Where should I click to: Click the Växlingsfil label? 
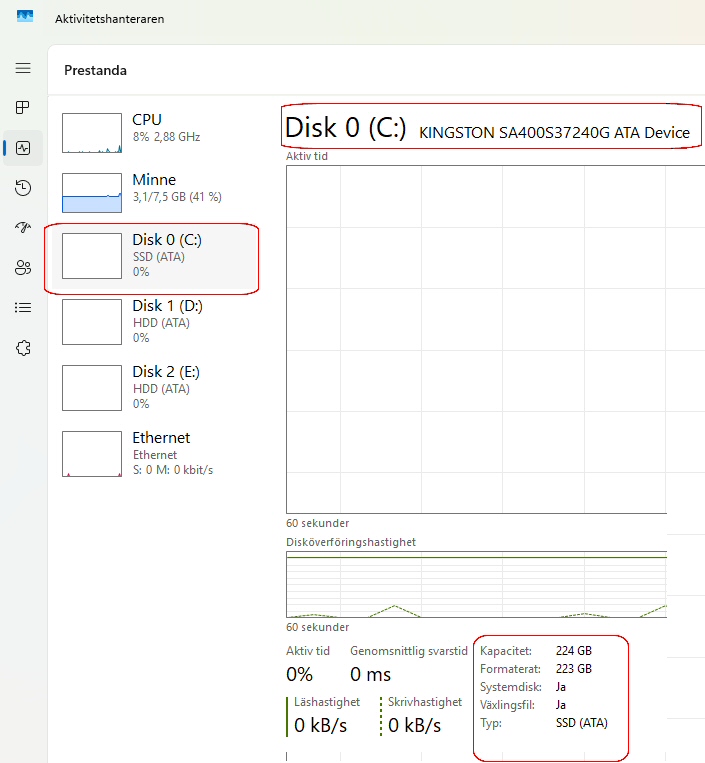(x=507, y=705)
